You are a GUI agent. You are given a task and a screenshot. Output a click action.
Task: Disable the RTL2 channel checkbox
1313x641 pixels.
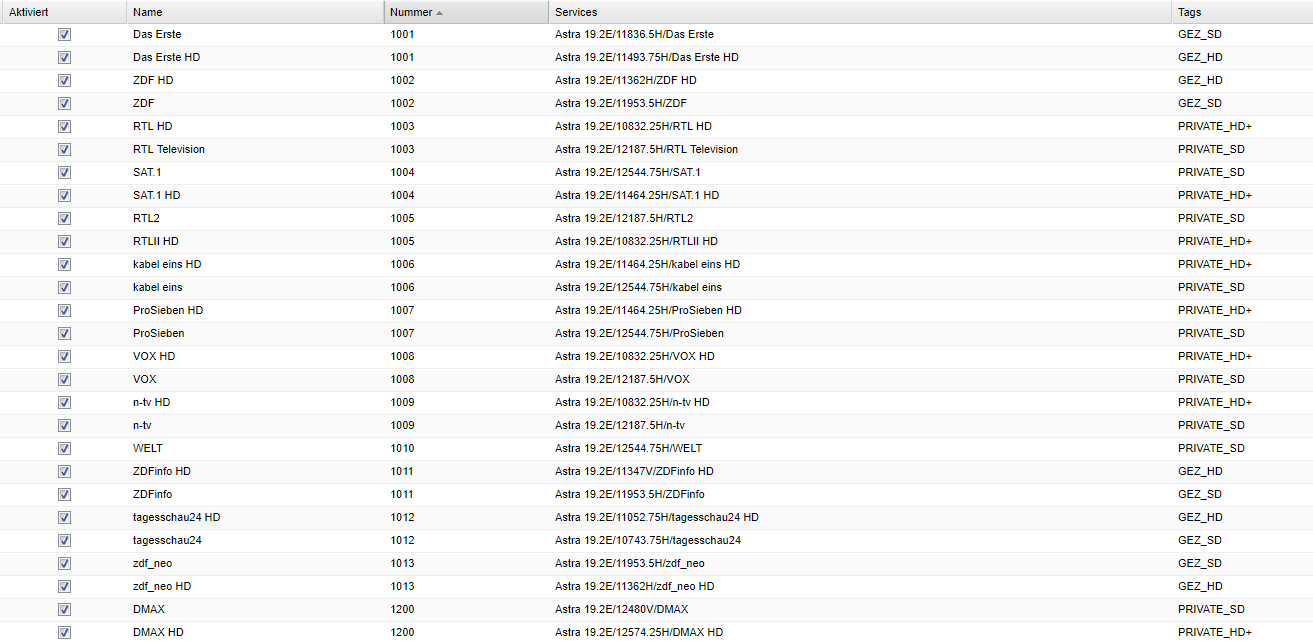tap(64, 218)
